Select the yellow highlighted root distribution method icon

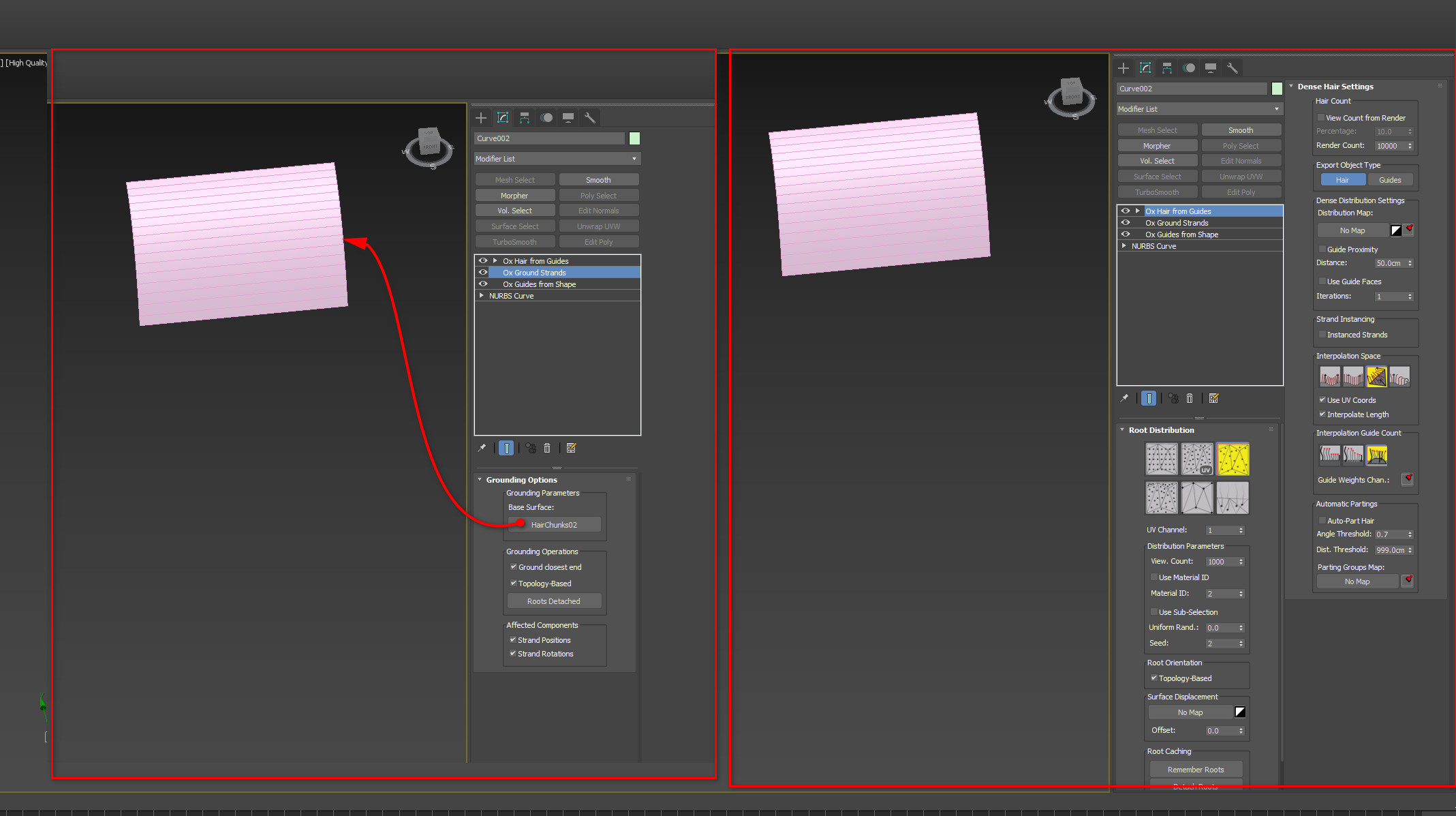1233,459
